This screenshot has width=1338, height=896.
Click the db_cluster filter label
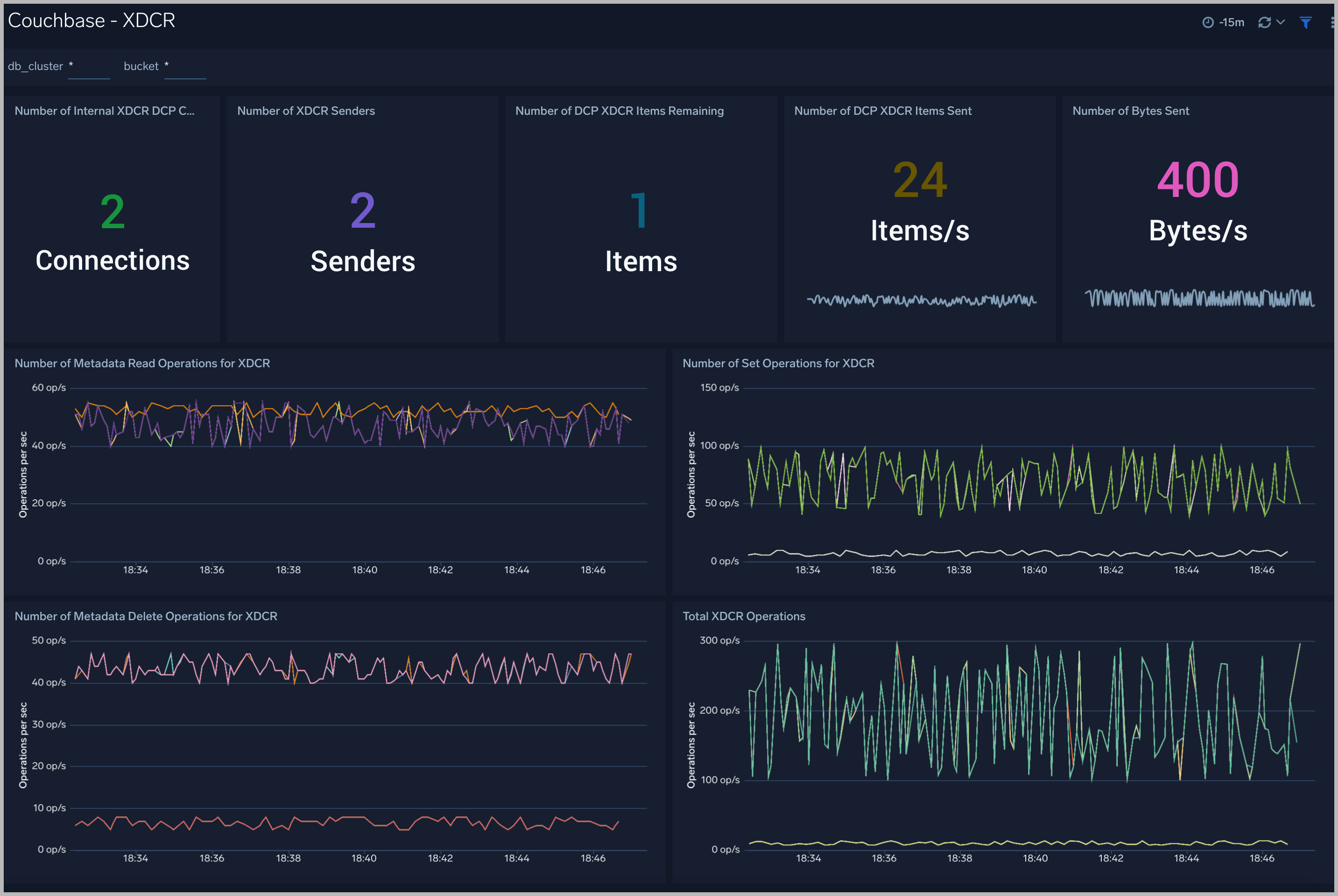[x=35, y=66]
